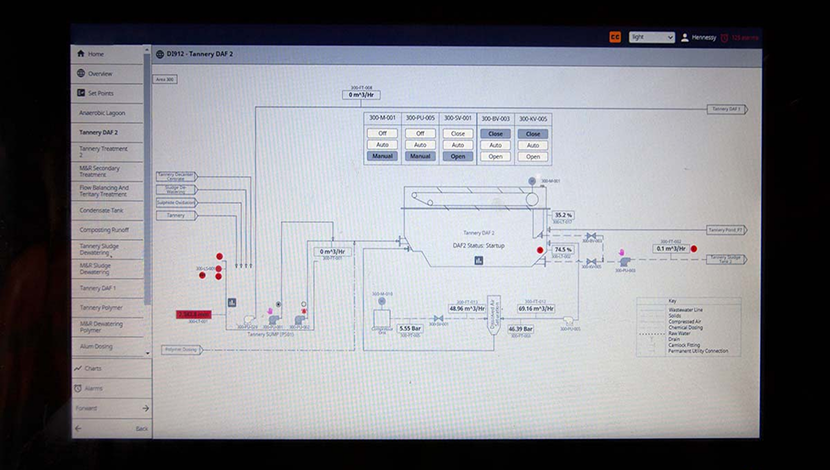Open M&R Secondary Treatment page
Viewport: 830px width, 470px height.
click(107, 171)
